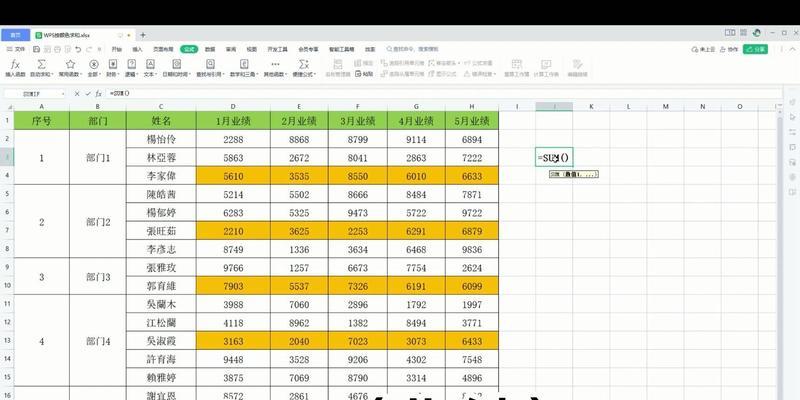Screen dimensions: 800x400
Task: Click the command search field
Action: point(413,49)
